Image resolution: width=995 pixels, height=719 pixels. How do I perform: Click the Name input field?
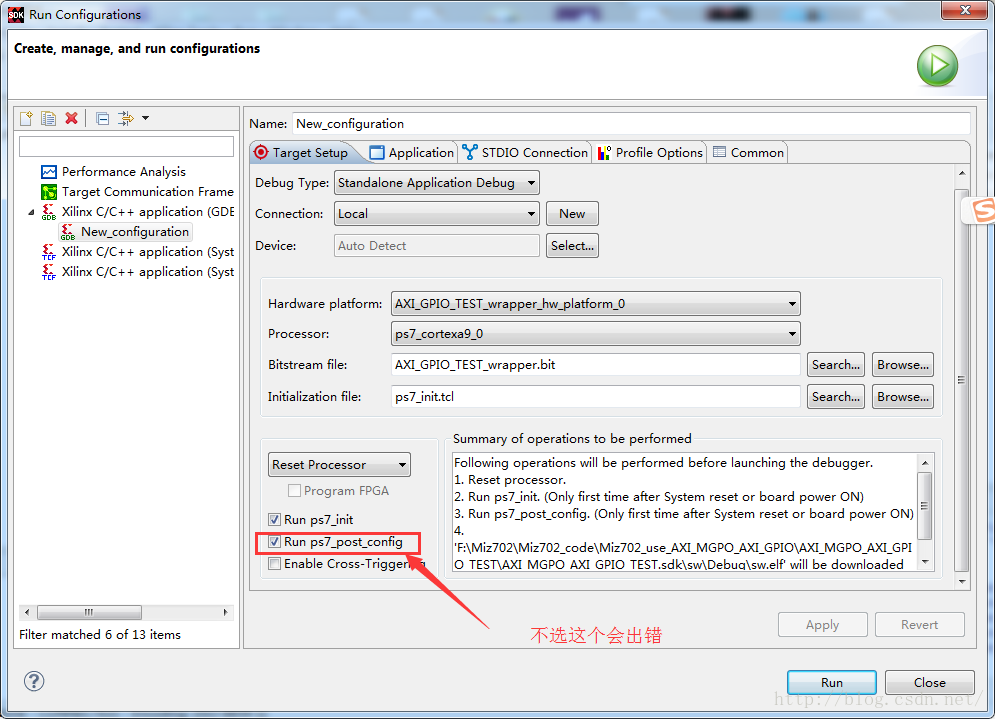pos(631,124)
